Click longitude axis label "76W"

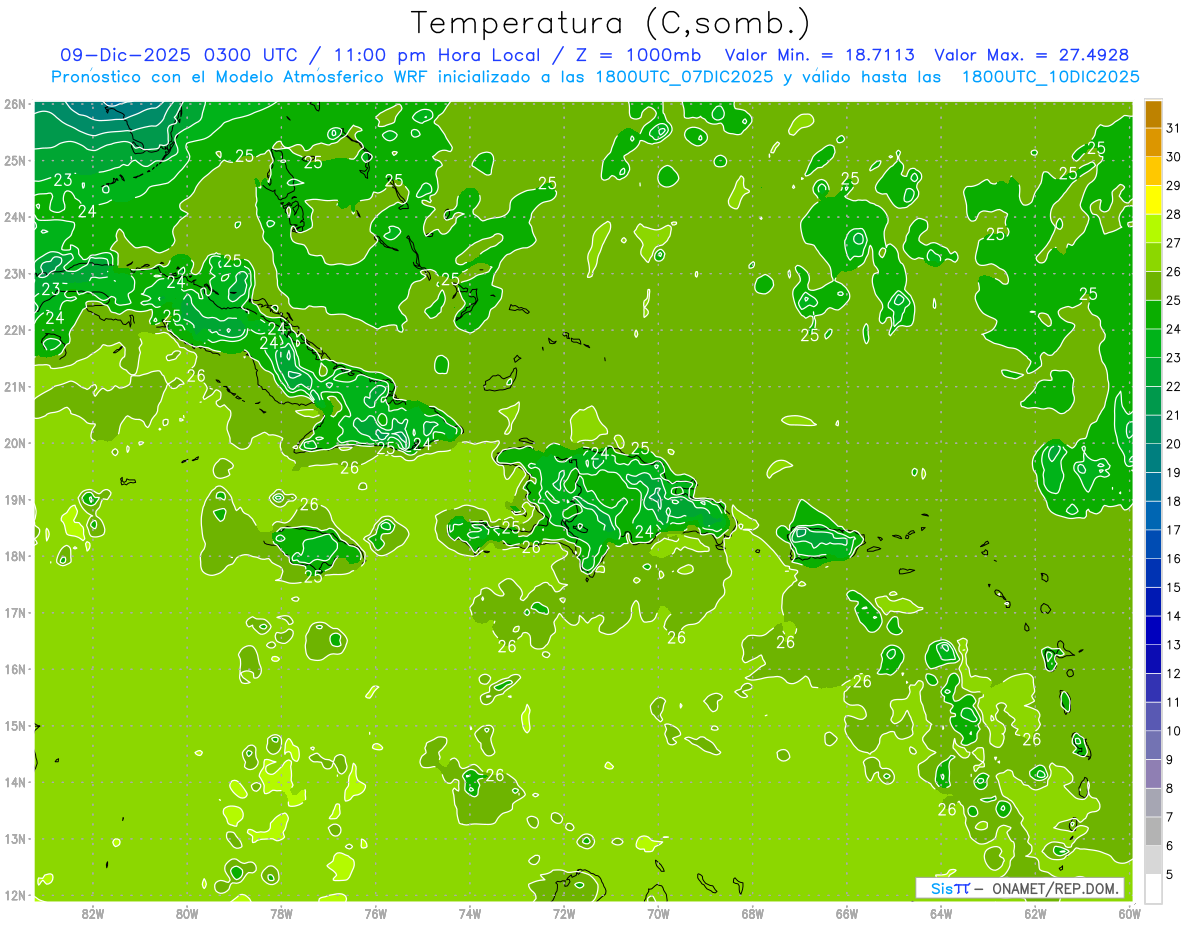click(x=375, y=913)
